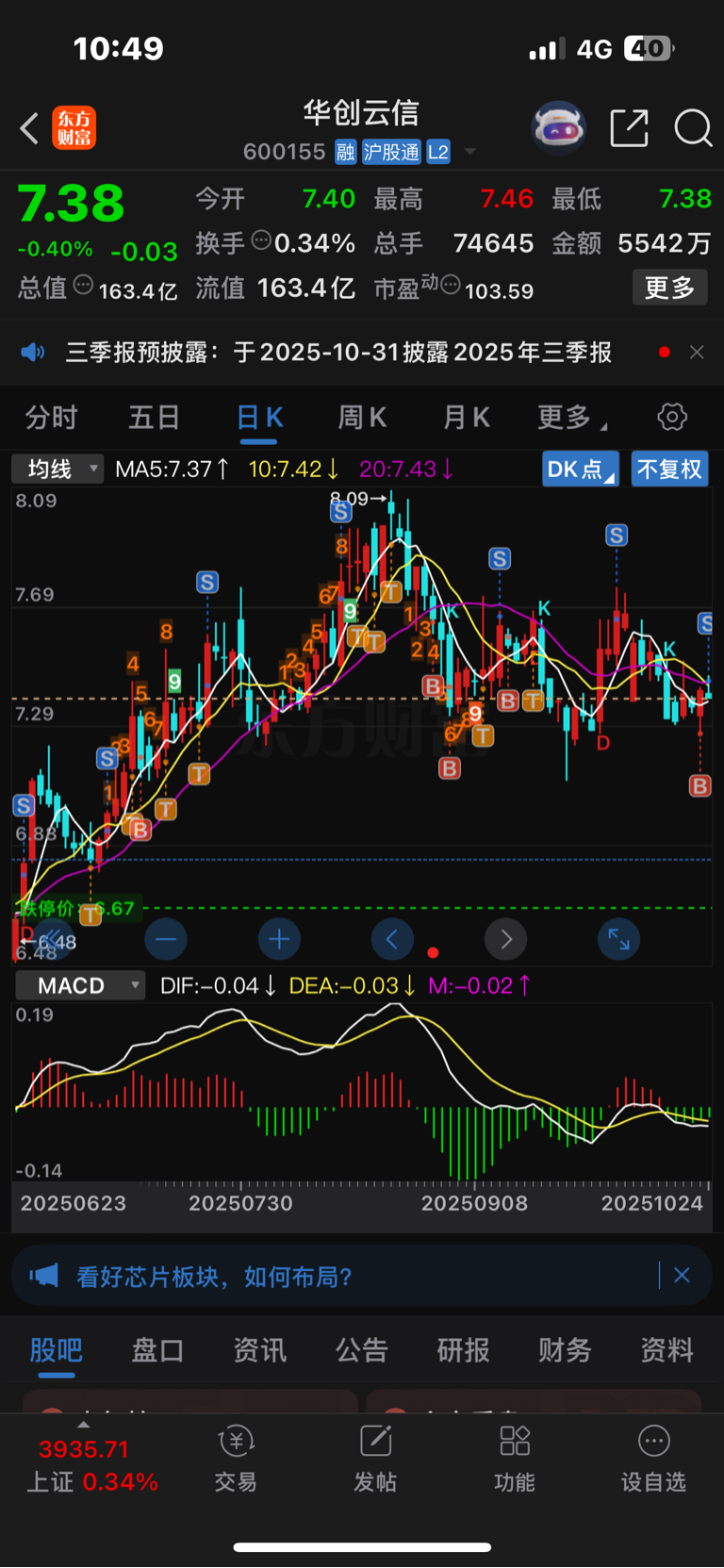Tap the megaphone icon in banner
The height and width of the screenshot is (1568, 724).
[x=43, y=1276]
